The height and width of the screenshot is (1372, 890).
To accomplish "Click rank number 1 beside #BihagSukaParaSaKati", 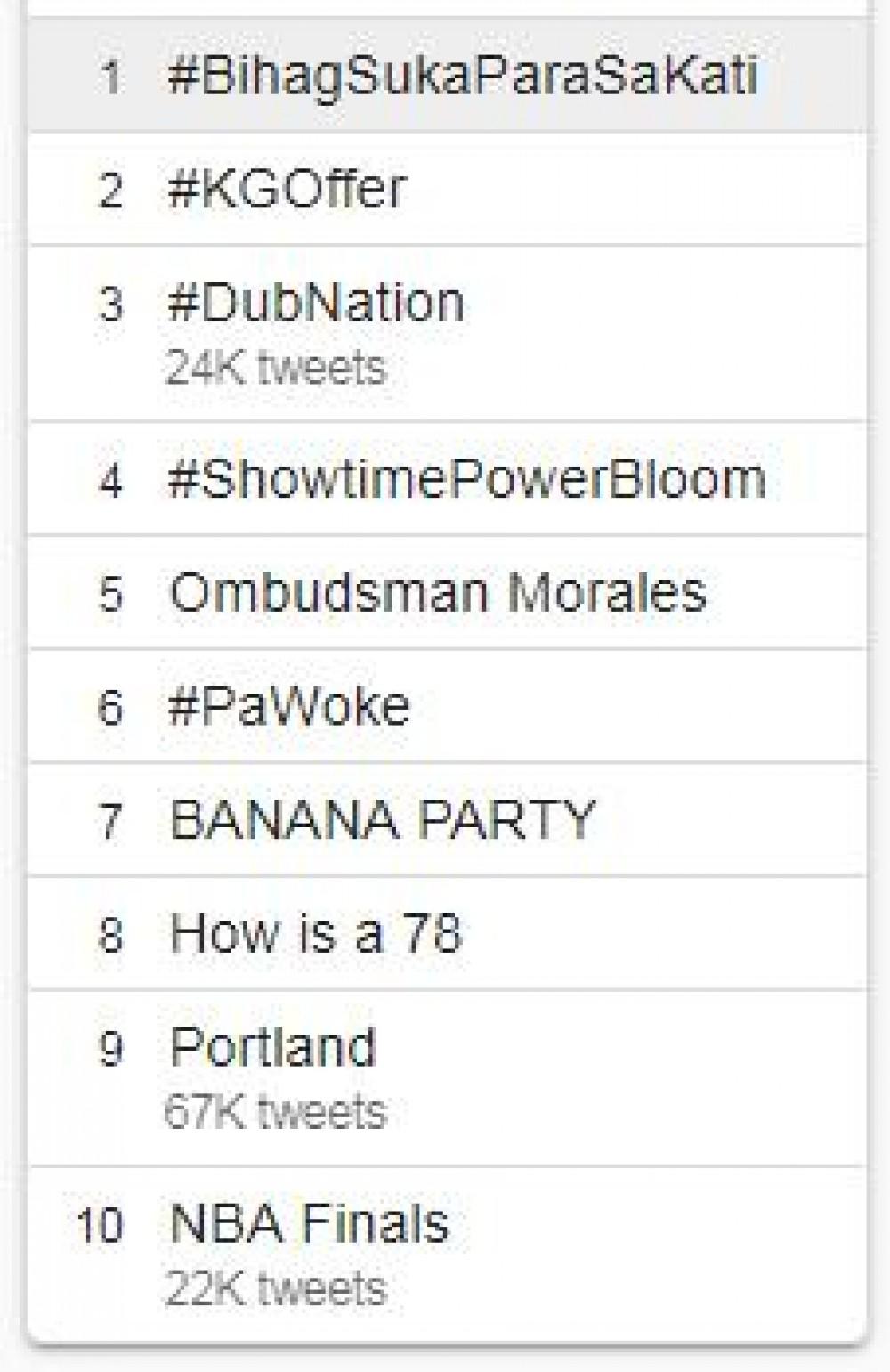I will click(x=111, y=77).
